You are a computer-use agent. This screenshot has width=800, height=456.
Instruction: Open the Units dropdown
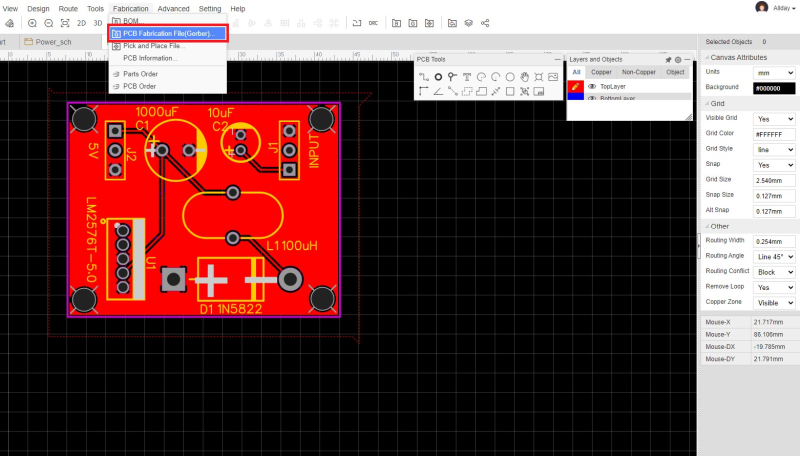tap(774, 73)
